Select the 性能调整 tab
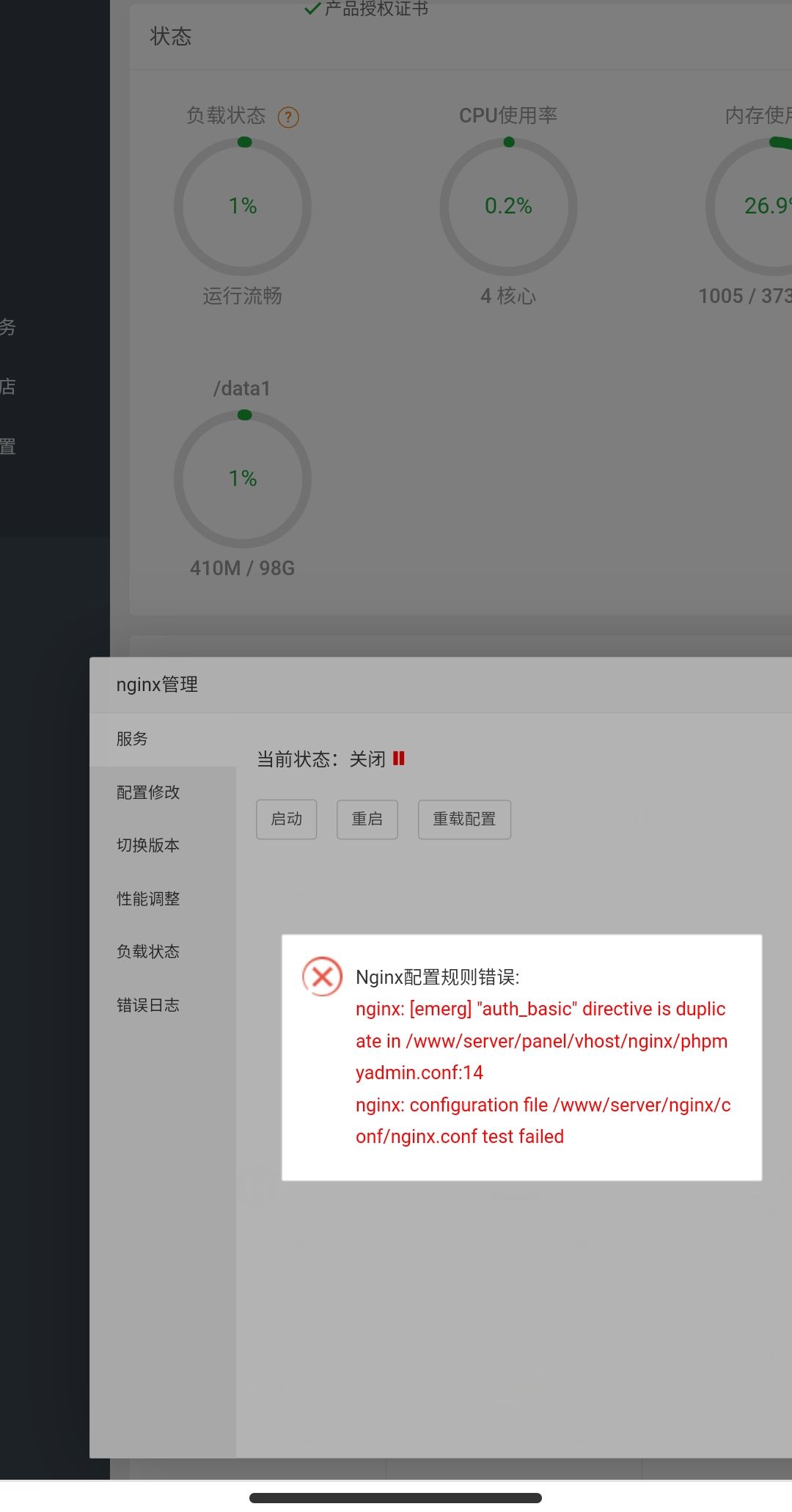 pyautogui.click(x=163, y=899)
